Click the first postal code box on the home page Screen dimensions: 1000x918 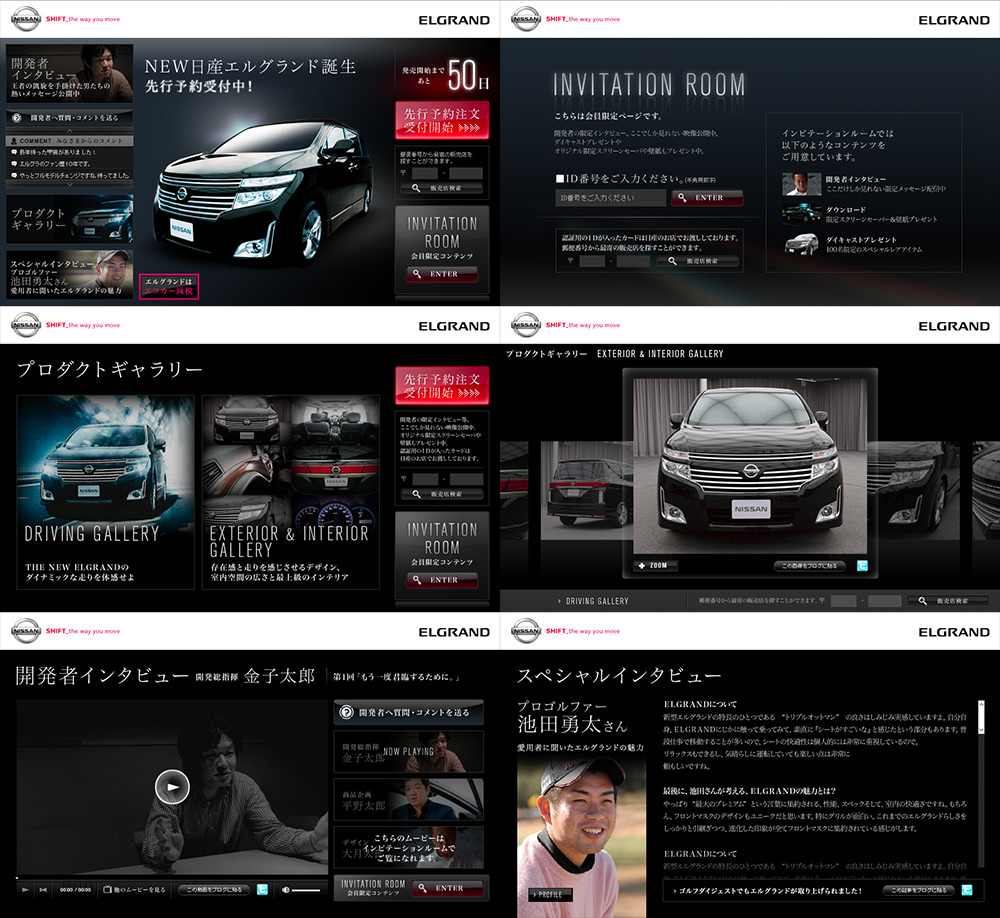coord(424,173)
